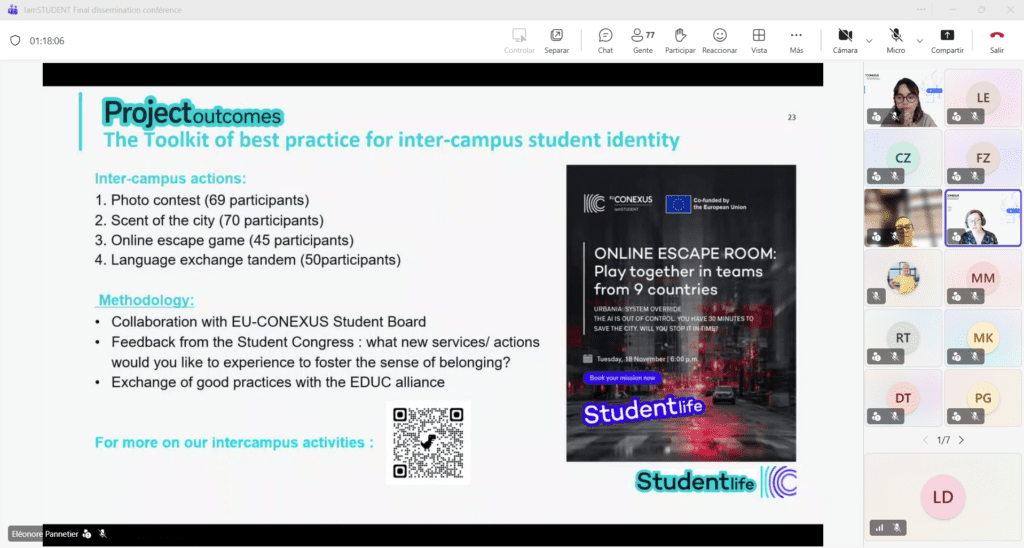Unmute with the Micro toggle
1024x548 pixels.
point(896,40)
